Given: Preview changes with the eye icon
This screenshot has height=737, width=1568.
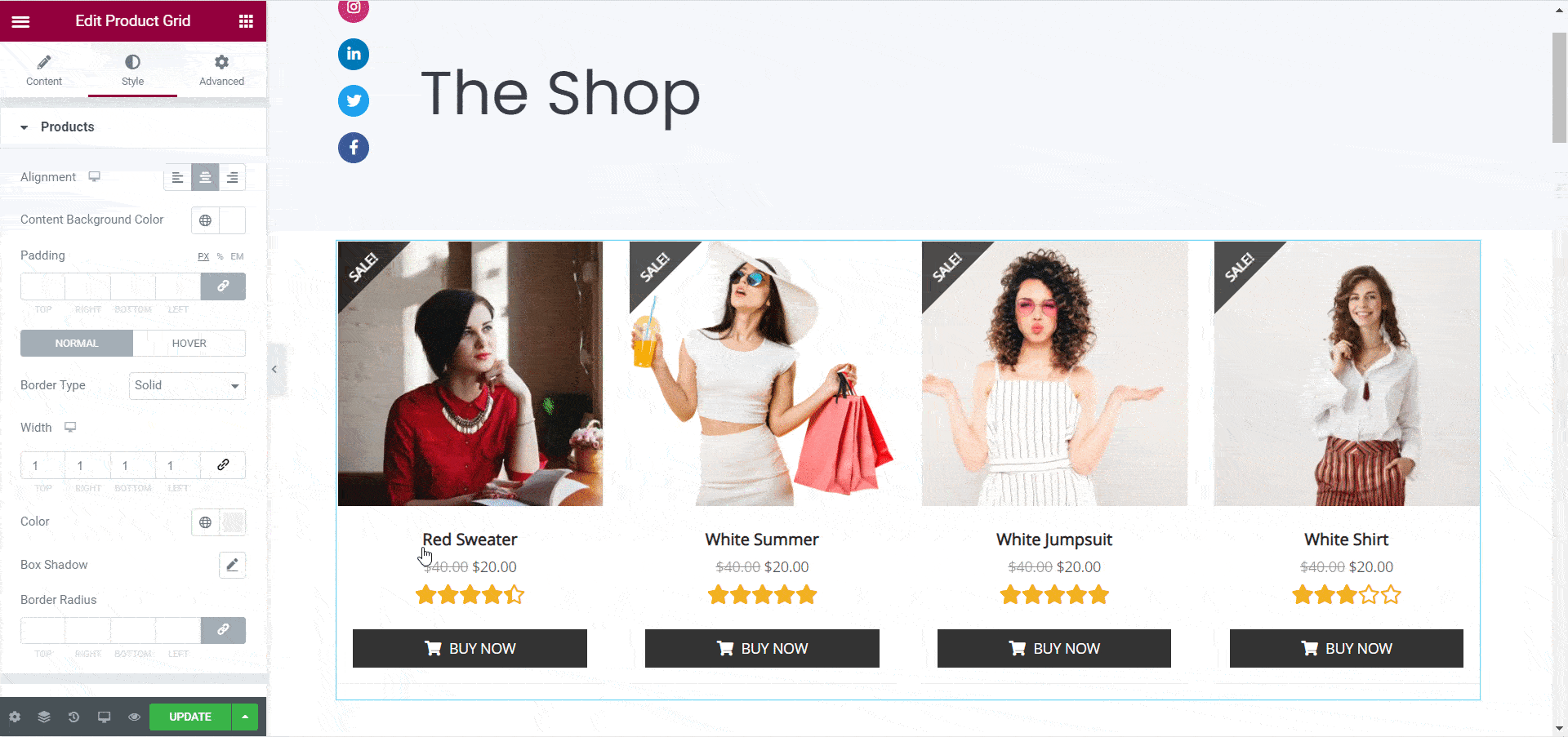Looking at the screenshot, I should tap(134, 717).
